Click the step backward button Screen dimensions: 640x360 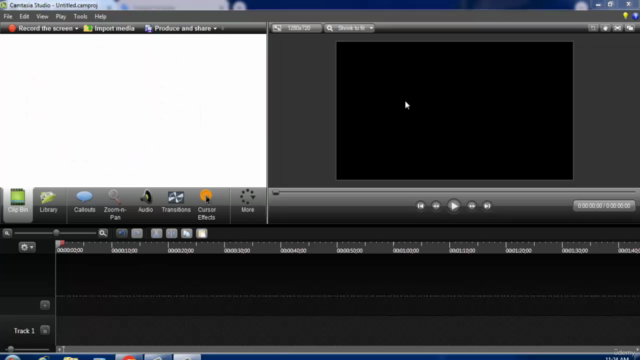pos(436,206)
